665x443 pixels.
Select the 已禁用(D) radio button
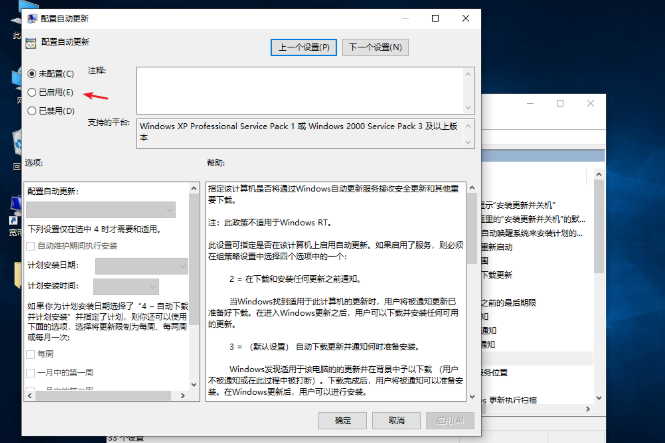pyautogui.click(x=32, y=111)
